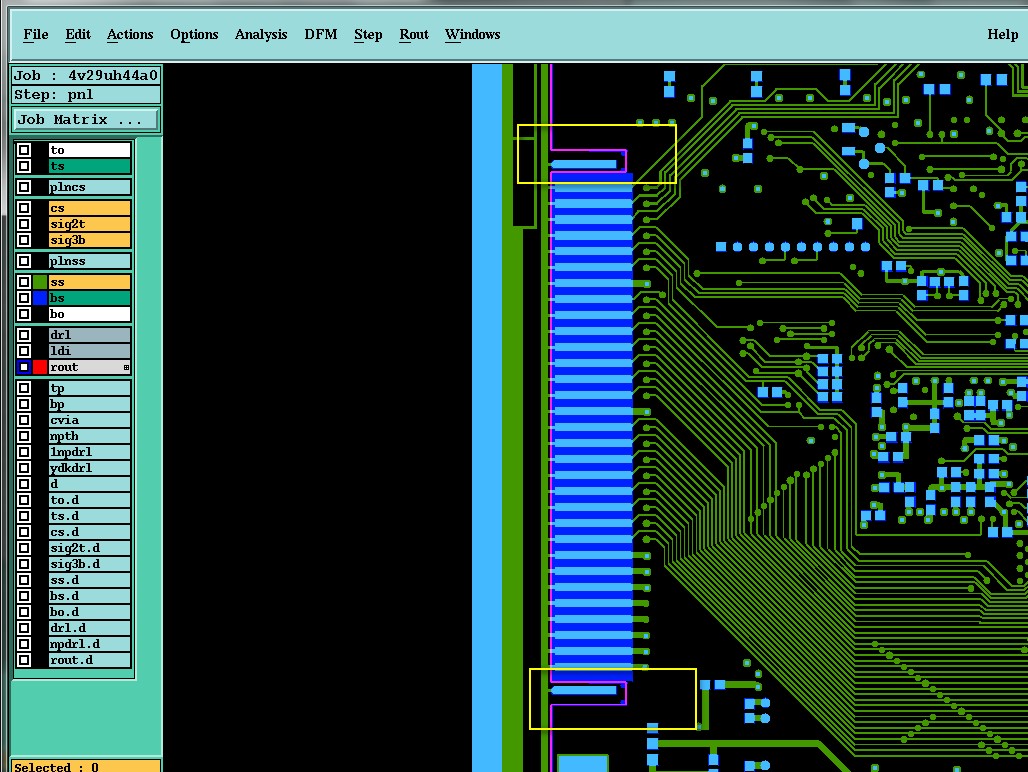Select the bs.d layer name
This screenshot has width=1028, height=772.
click(90, 596)
